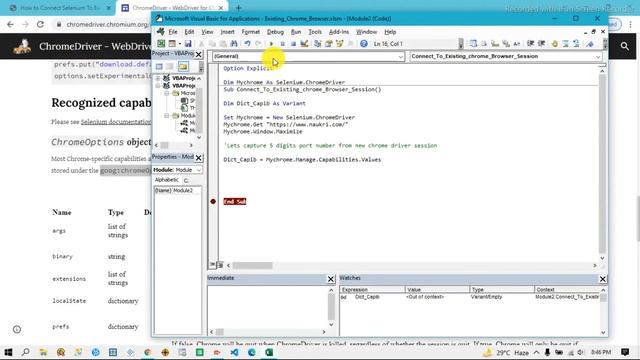Click Selenium documentation link in Chrome page
This screenshot has width=640, height=360.
tap(116, 122)
